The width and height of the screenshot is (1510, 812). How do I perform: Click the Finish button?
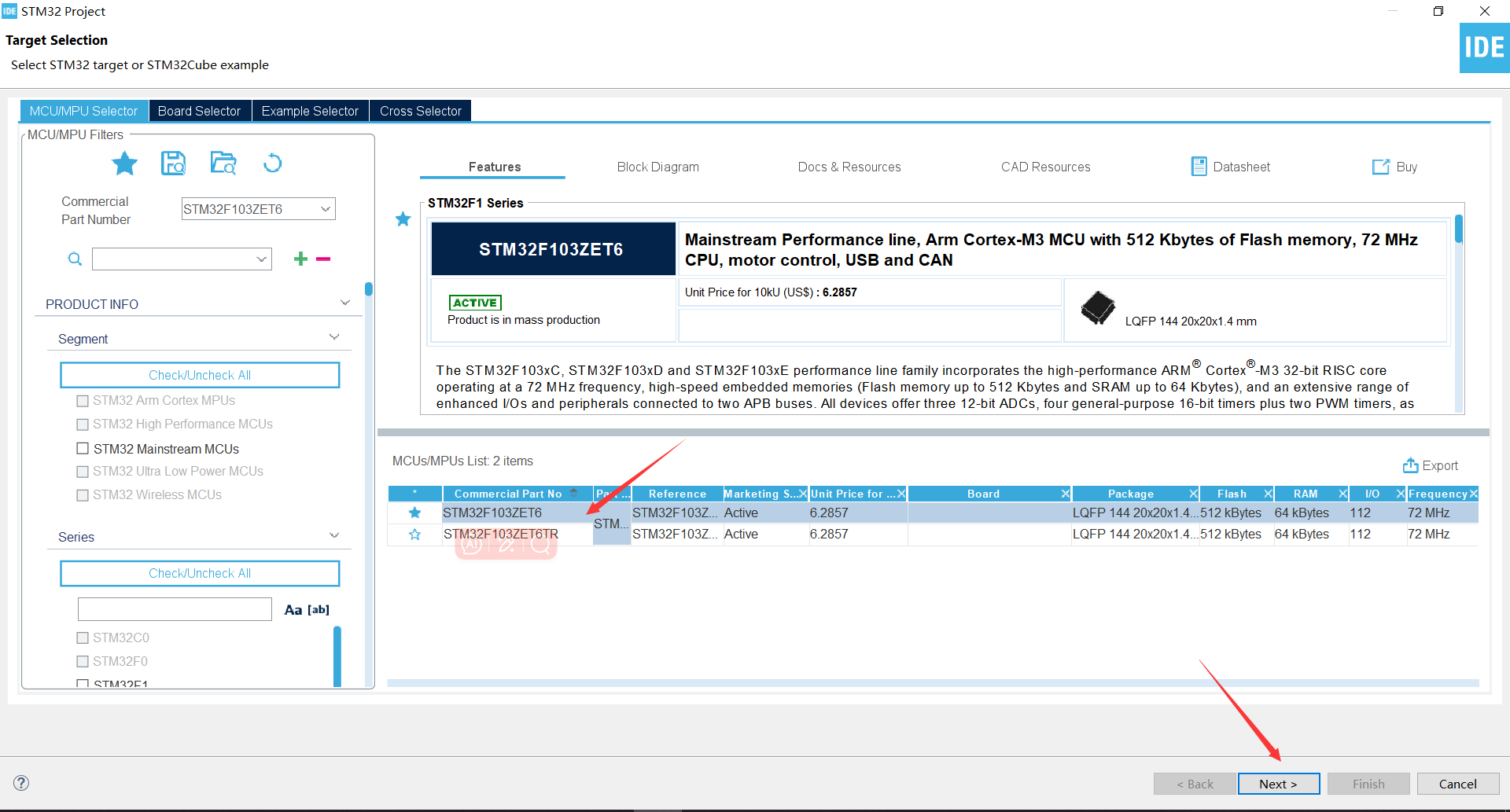(x=1368, y=784)
